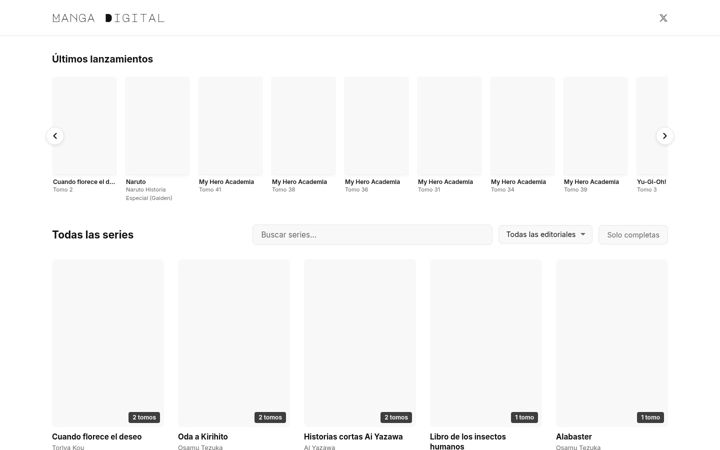Open My Hero Academia Tomo 36 cover
720x450 pixels.
[377, 126]
